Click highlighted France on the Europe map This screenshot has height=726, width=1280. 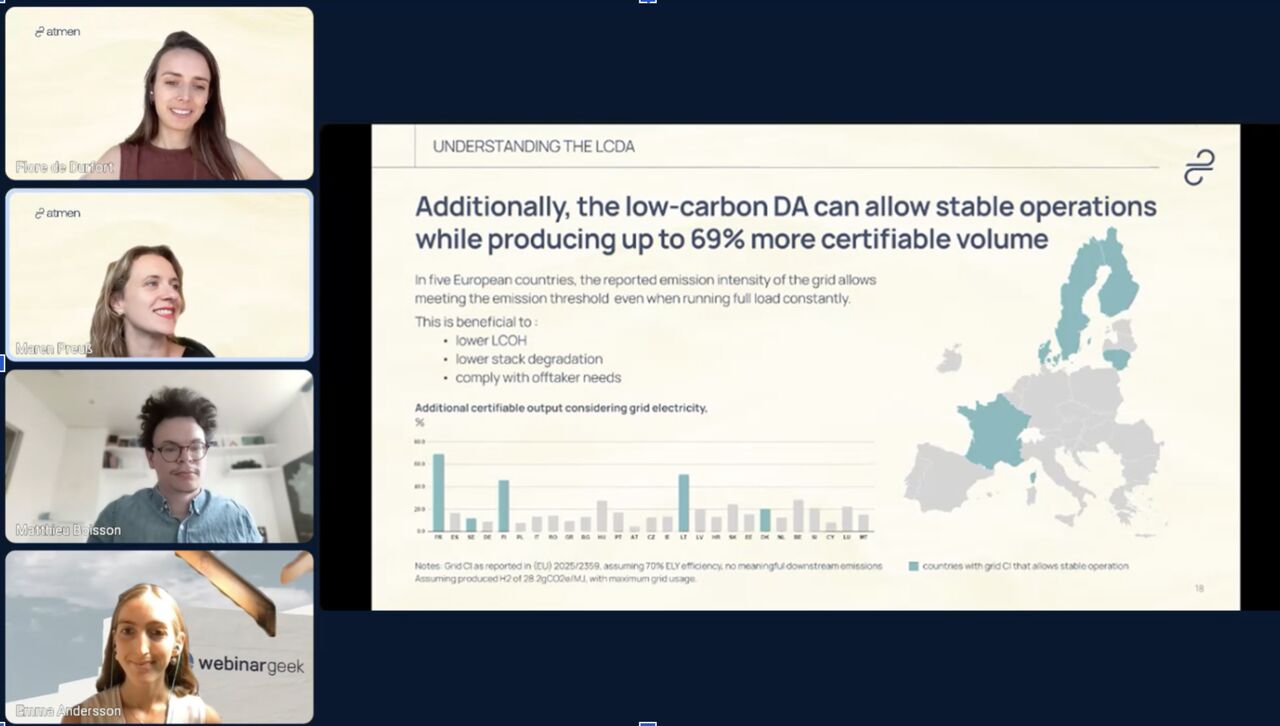coord(996,432)
